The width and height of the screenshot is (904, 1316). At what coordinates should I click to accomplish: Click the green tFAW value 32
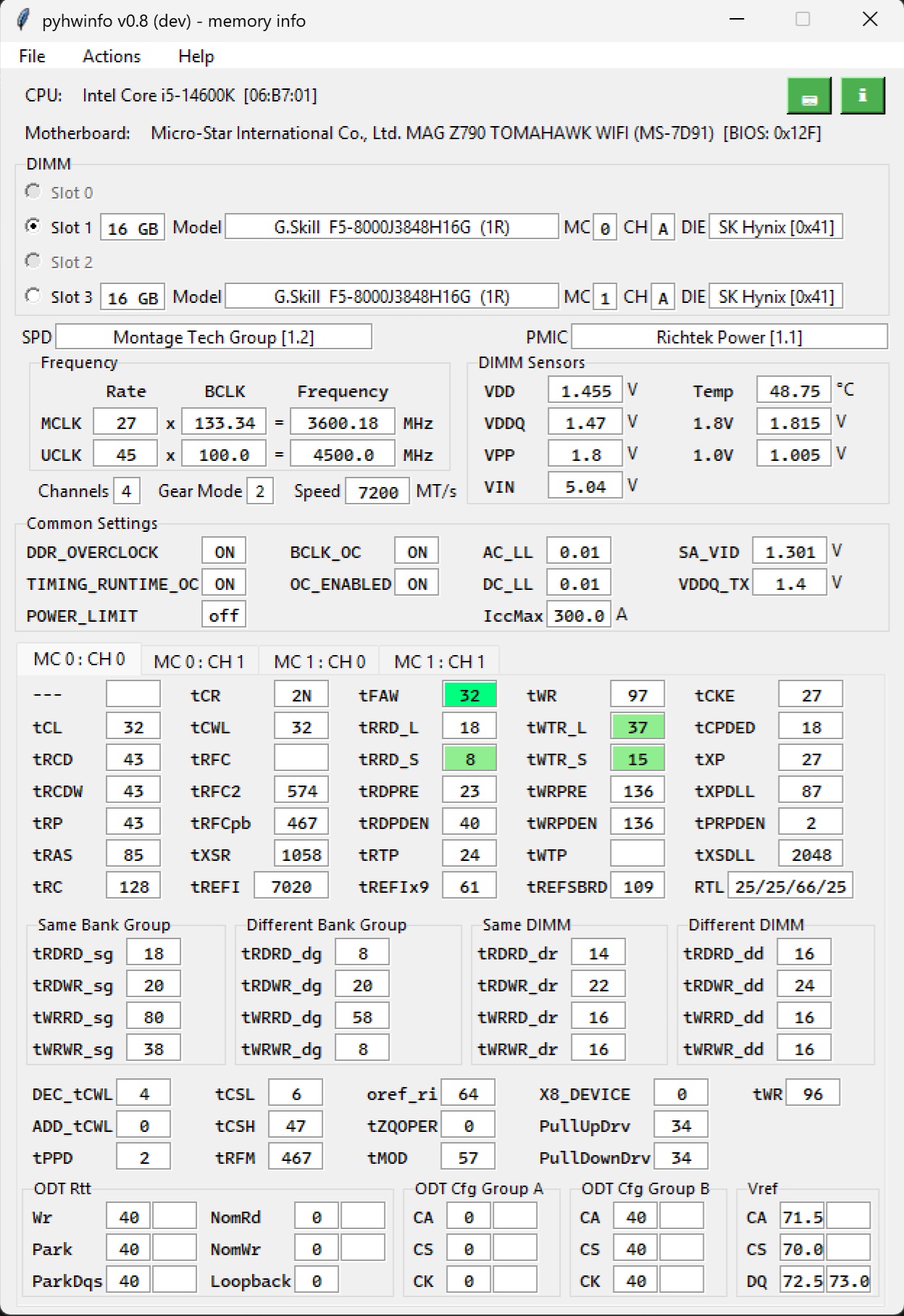(x=469, y=696)
